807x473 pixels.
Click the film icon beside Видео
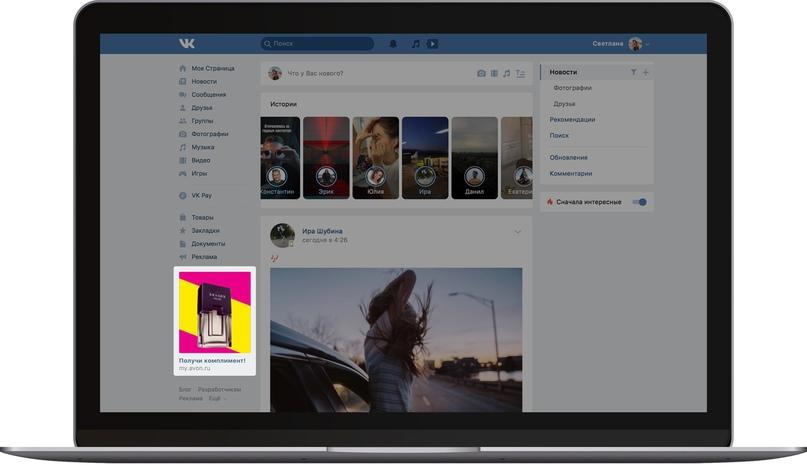coord(183,160)
